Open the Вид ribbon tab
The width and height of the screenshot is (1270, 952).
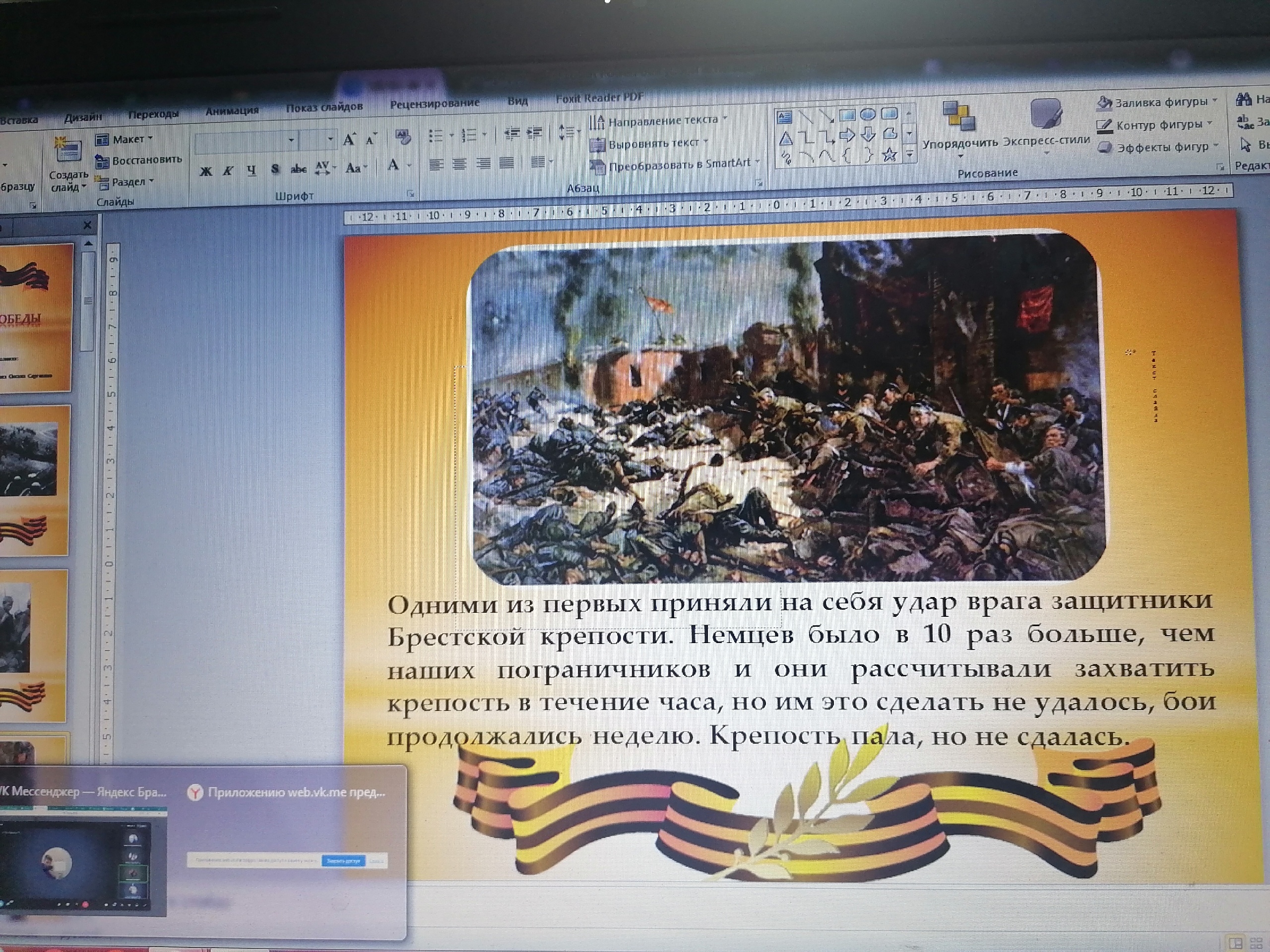tap(517, 101)
